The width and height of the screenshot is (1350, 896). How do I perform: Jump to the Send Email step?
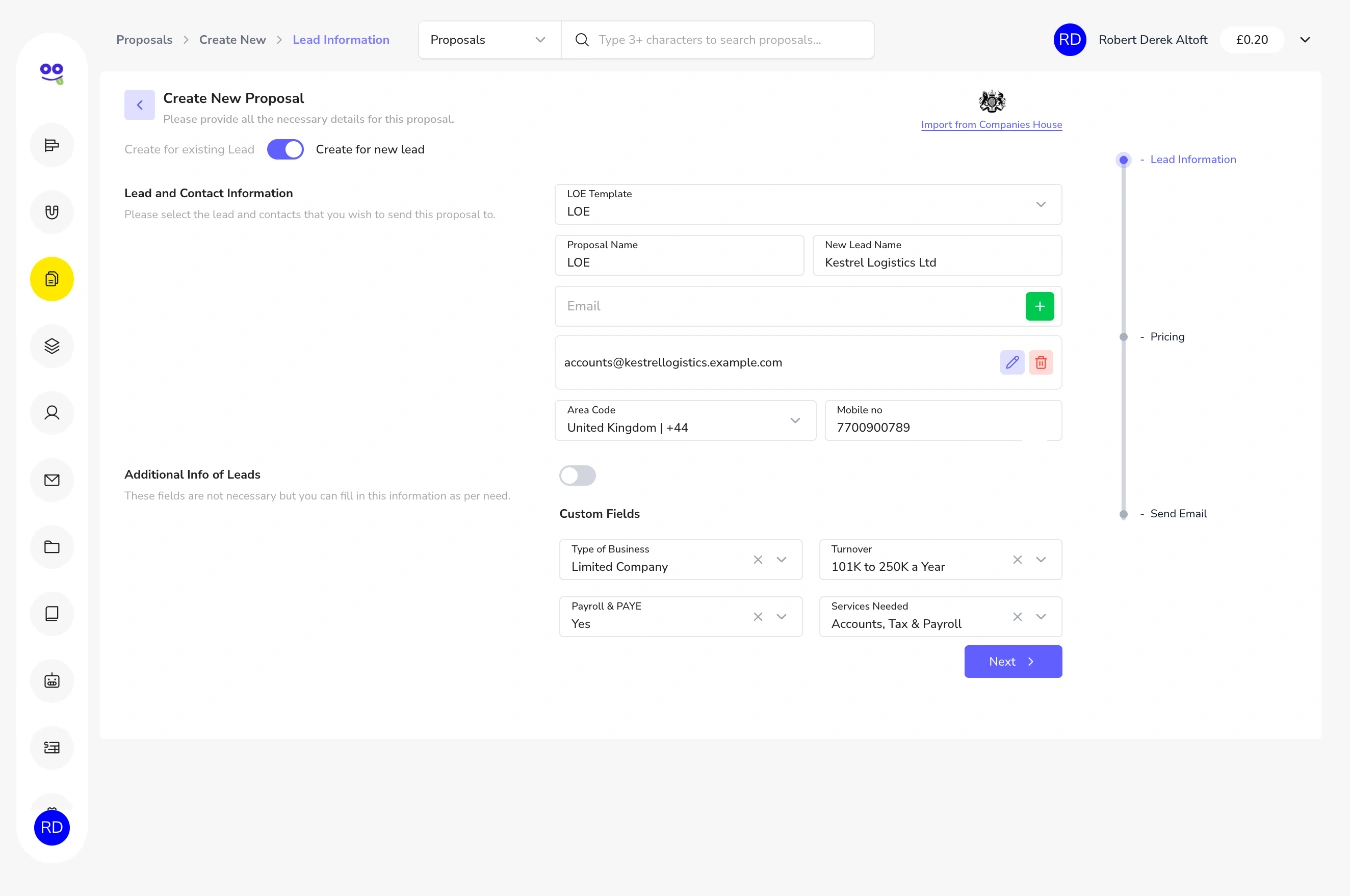[1178, 514]
